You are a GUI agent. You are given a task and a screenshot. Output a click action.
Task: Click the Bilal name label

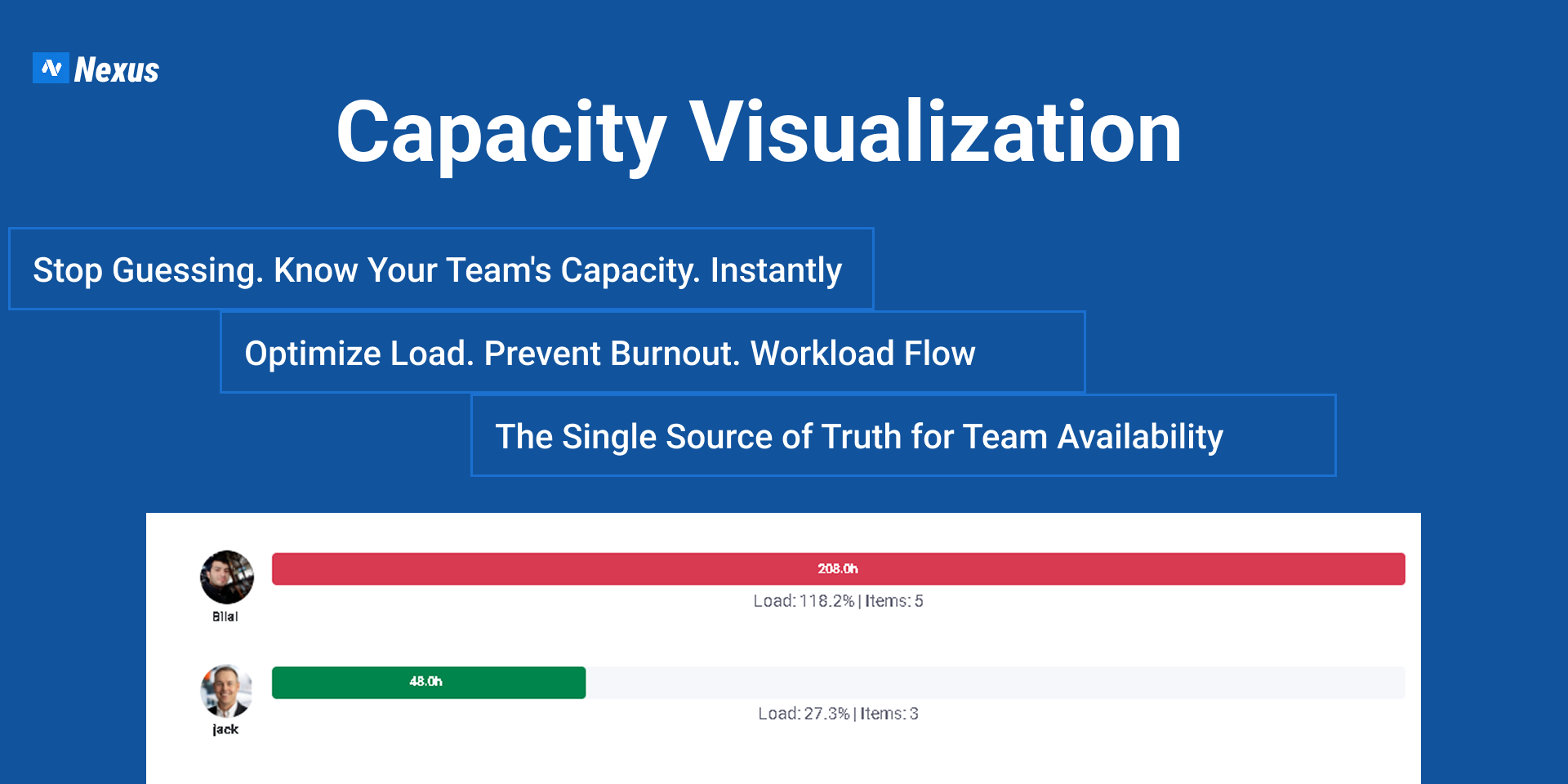pyautogui.click(x=225, y=617)
